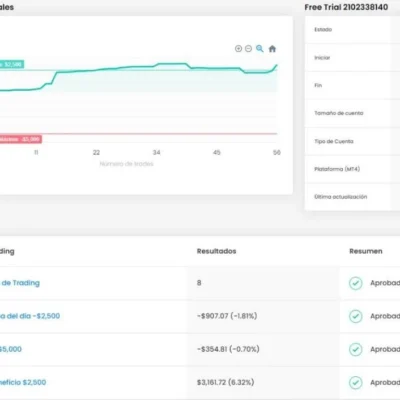Click the 'Resumen' column header
400x400 pixels.
click(366, 251)
